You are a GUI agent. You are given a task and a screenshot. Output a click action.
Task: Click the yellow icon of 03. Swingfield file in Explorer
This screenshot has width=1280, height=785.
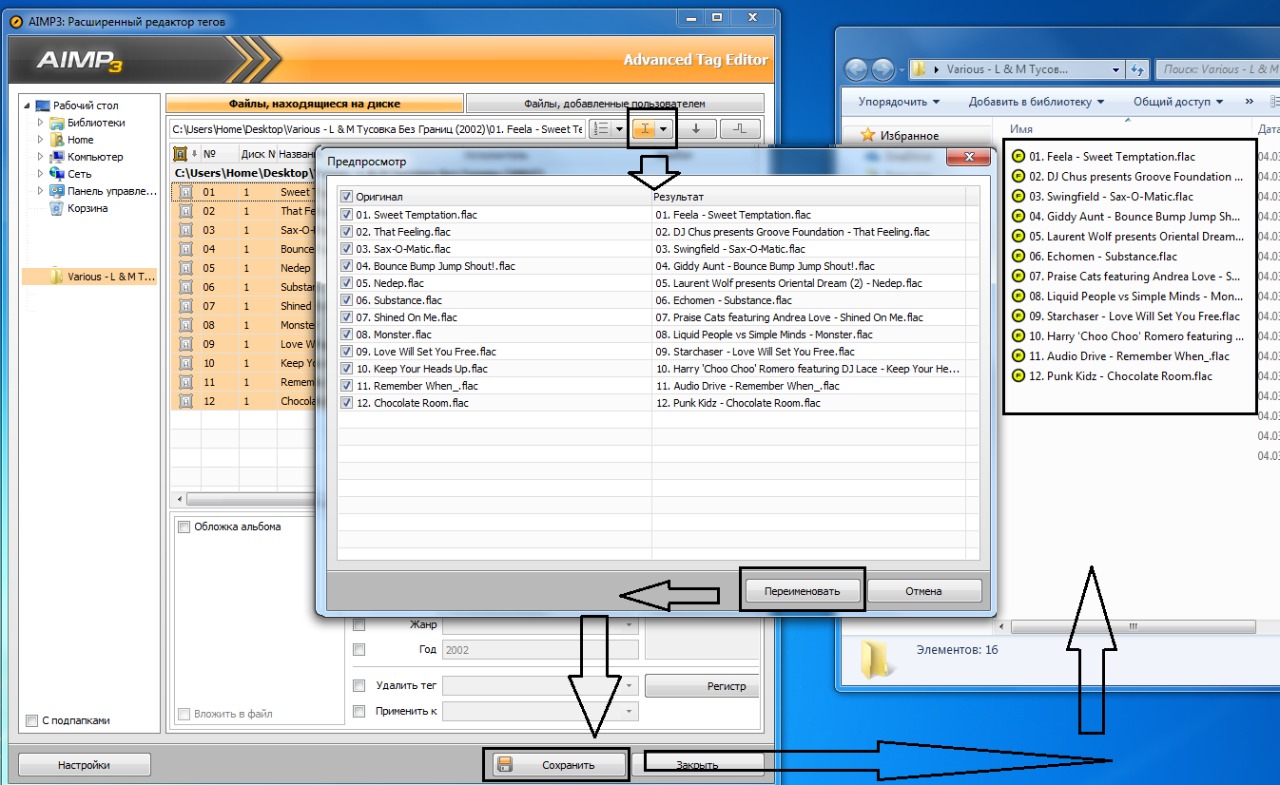1019,196
